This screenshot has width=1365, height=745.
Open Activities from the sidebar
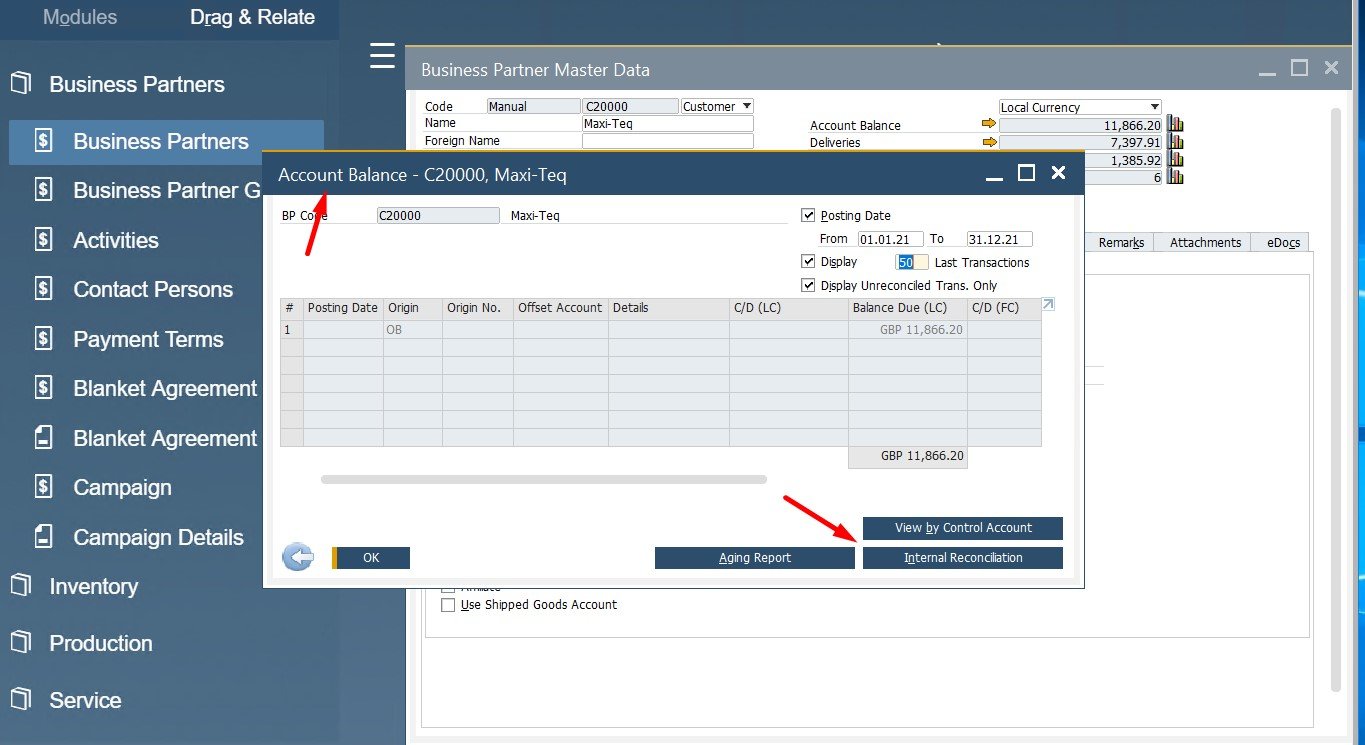click(x=115, y=240)
